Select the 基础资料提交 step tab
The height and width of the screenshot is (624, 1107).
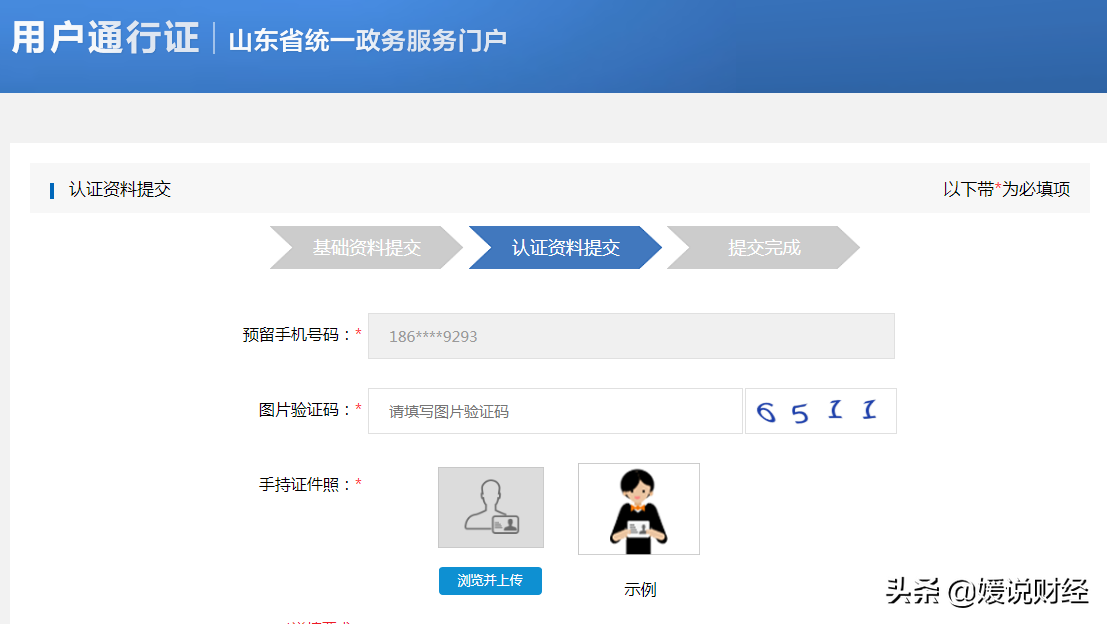(x=366, y=248)
